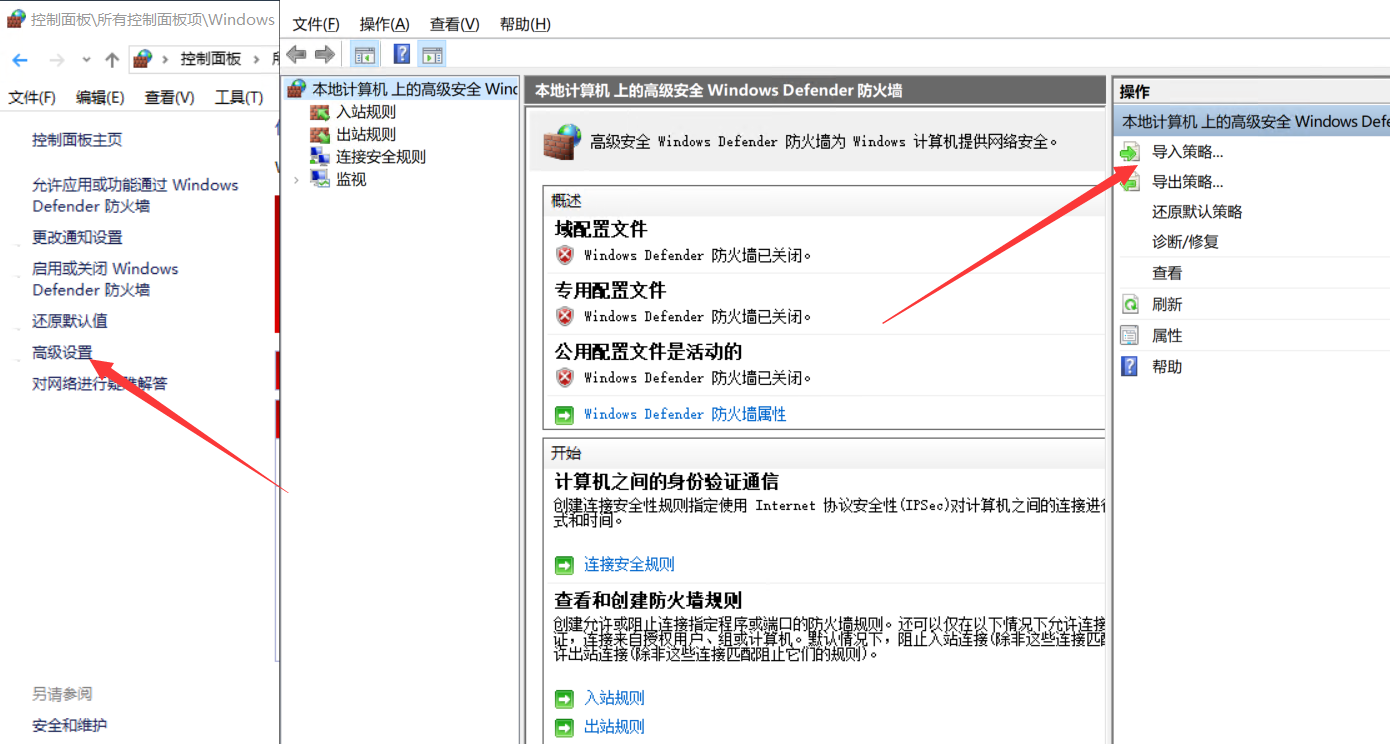This screenshot has height=744, width=1390.
Task: Click the 计算机之间的身份验证通信 heading
Action: 667,481
